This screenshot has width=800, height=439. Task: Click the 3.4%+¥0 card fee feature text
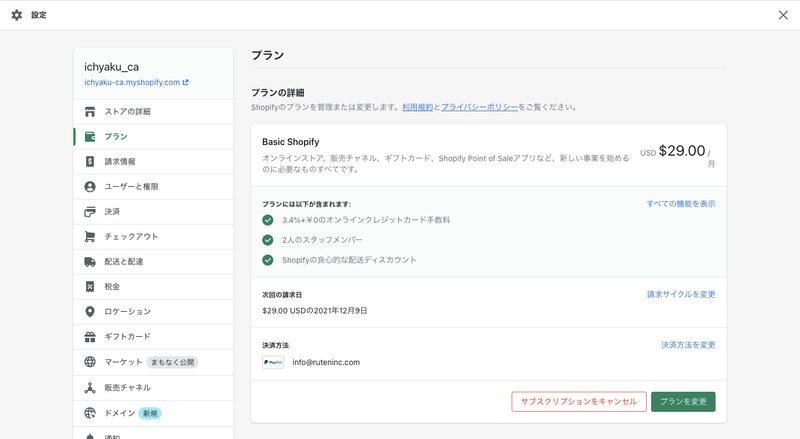(x=366, y=220)
